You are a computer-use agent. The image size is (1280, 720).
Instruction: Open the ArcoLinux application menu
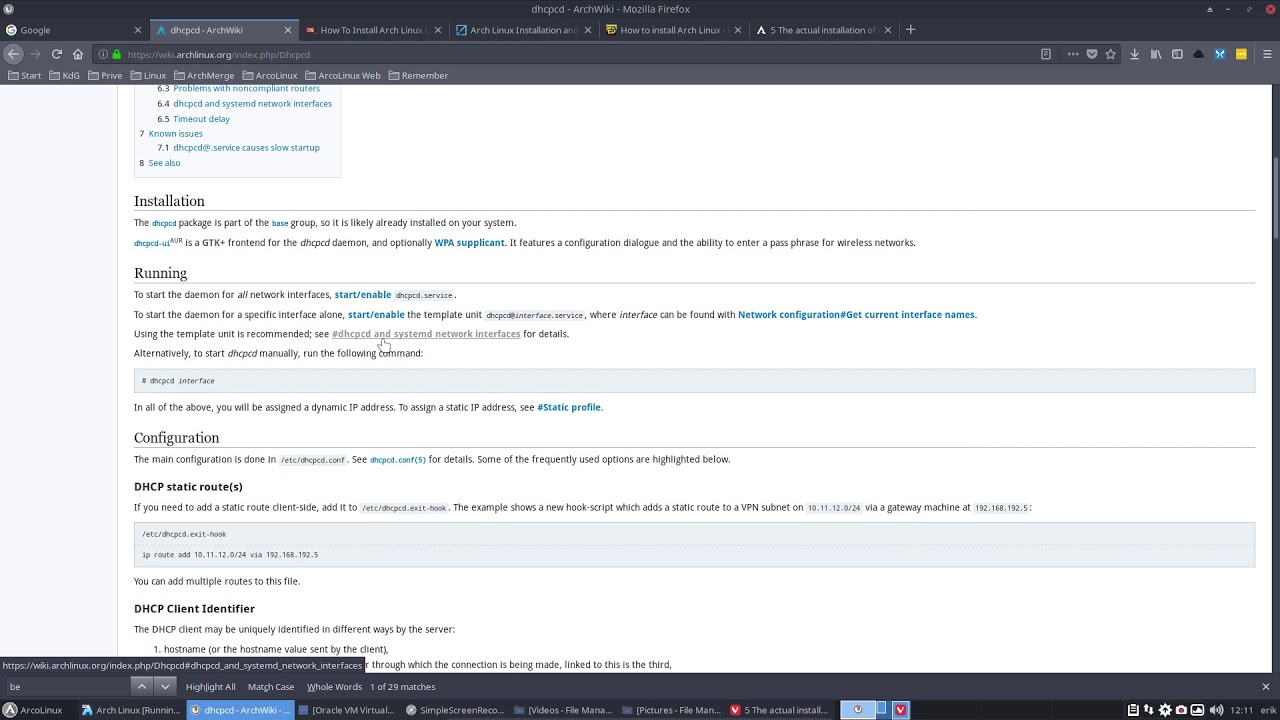[33, 710]
